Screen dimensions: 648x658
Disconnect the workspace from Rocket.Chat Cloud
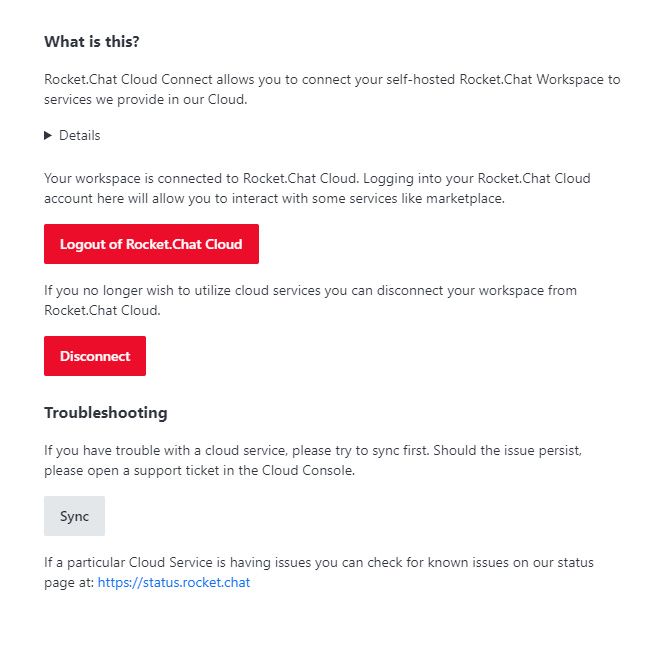click(95, 356)
